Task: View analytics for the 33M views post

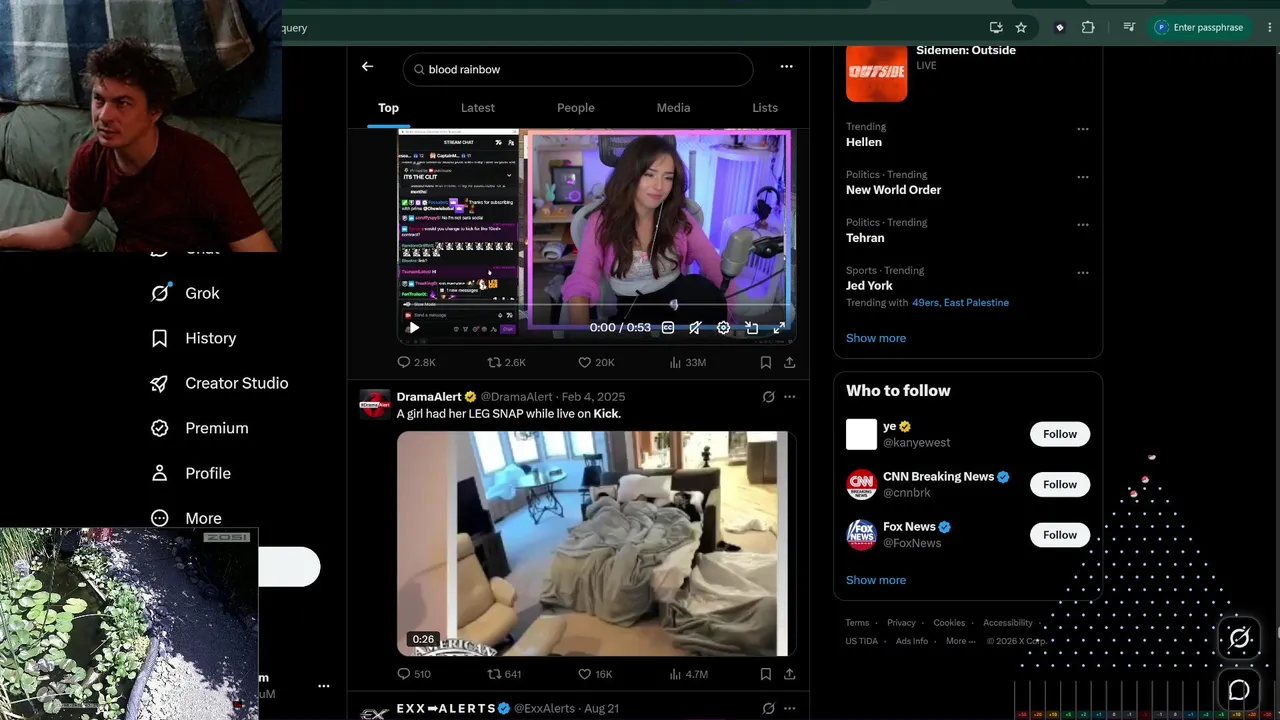Action: click(x=687, y=362)
